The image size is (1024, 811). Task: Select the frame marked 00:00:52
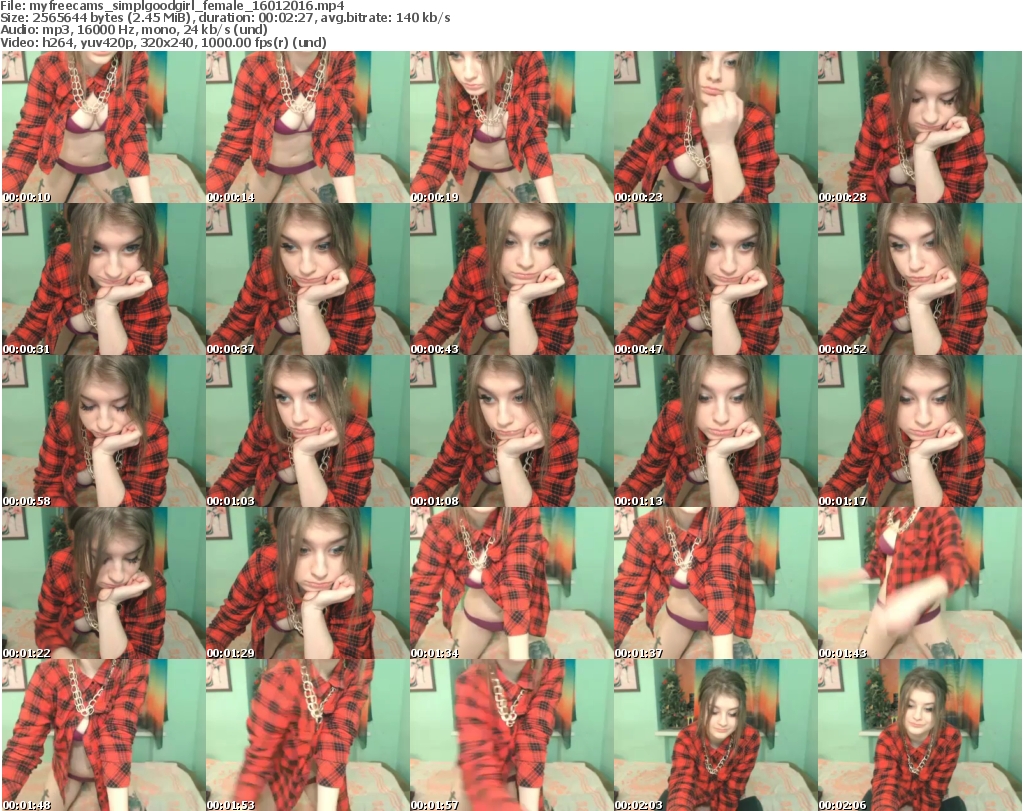[x=918, y=280]
